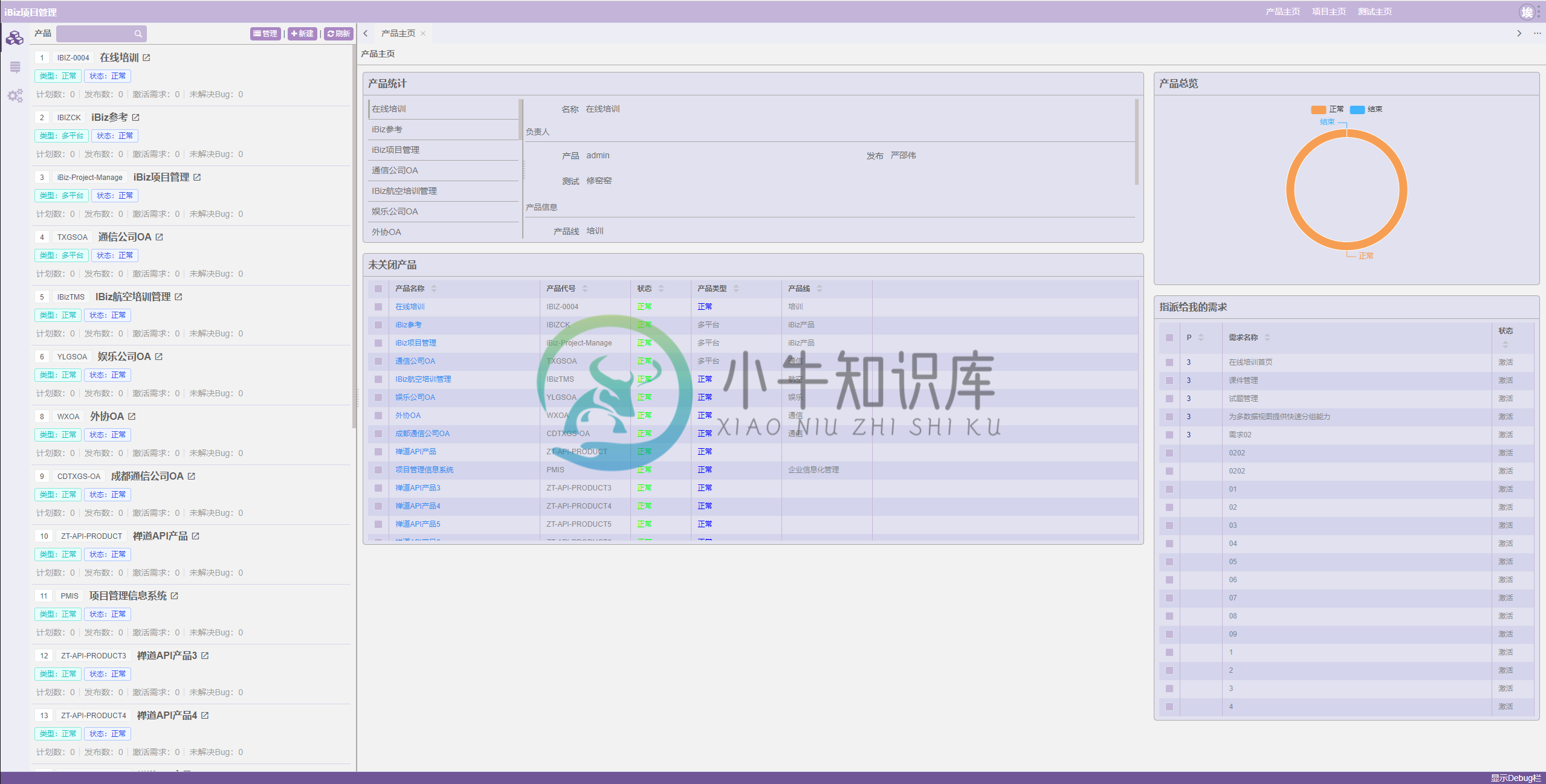1546x784 pixels.
Task: Open the settings gears sidebar icon
Action: (15, 95)
